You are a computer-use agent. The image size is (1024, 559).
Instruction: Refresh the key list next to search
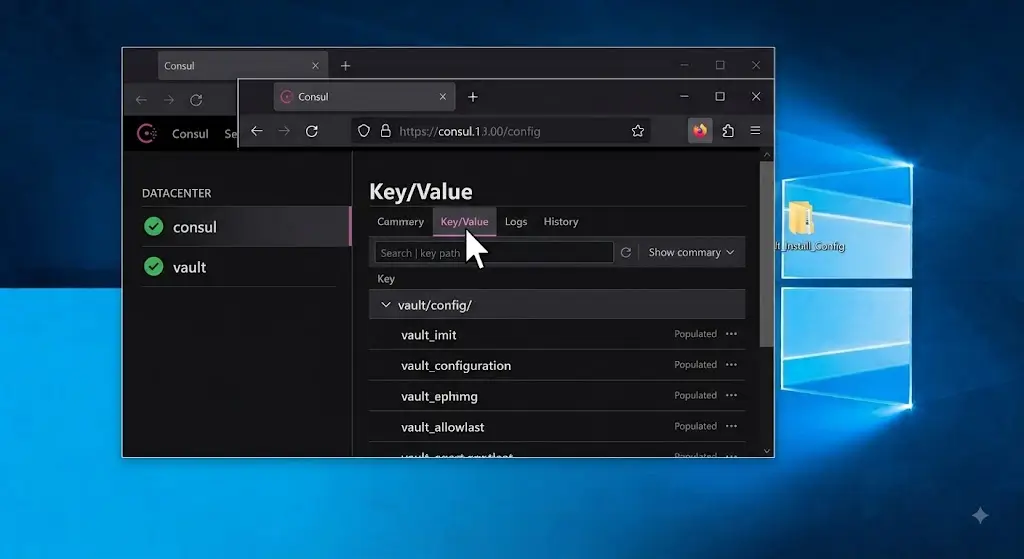626,253
